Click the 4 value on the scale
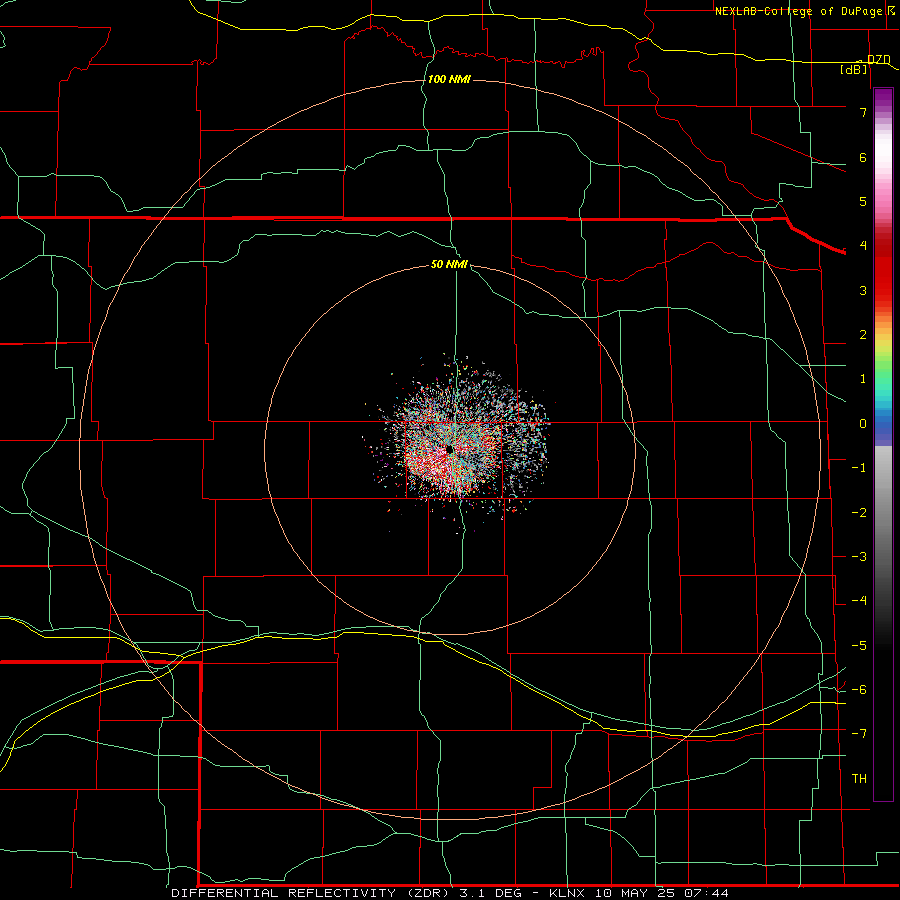Viewport: 900px width, 900px height. (x=863, y=246)
